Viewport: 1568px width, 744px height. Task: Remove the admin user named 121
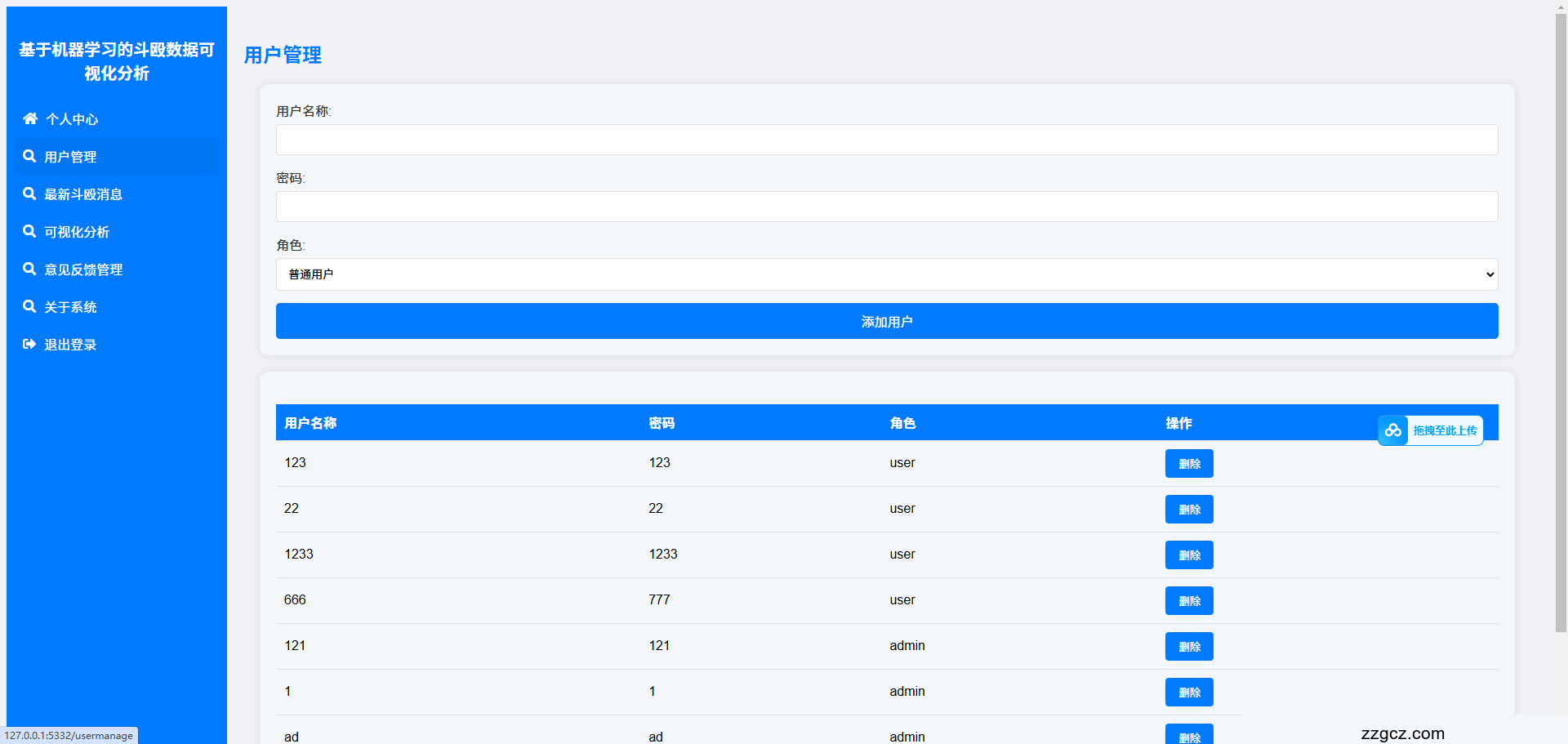click(x=1188, y=647)
